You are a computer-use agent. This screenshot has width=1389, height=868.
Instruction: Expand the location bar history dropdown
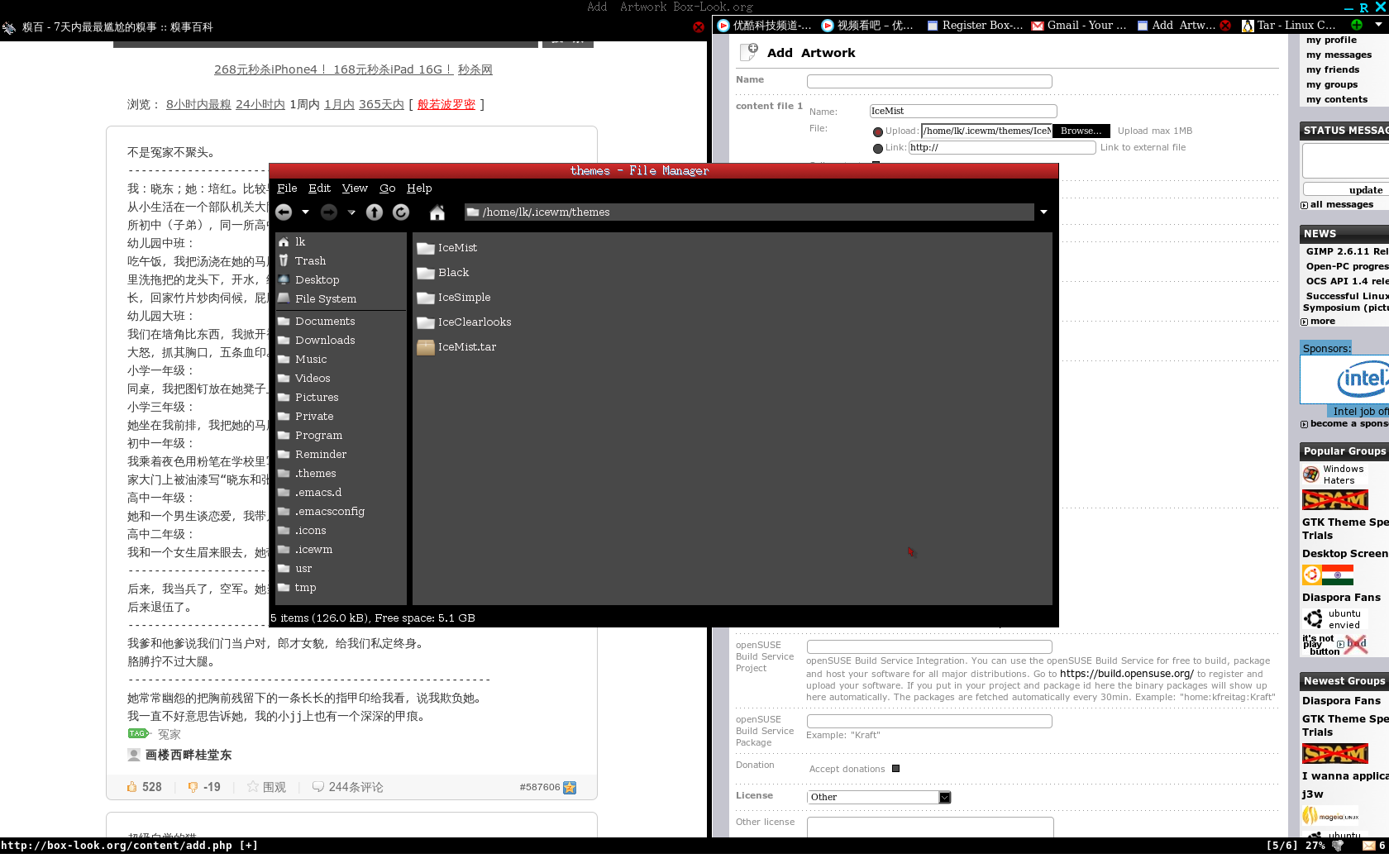coord(1043,212)
